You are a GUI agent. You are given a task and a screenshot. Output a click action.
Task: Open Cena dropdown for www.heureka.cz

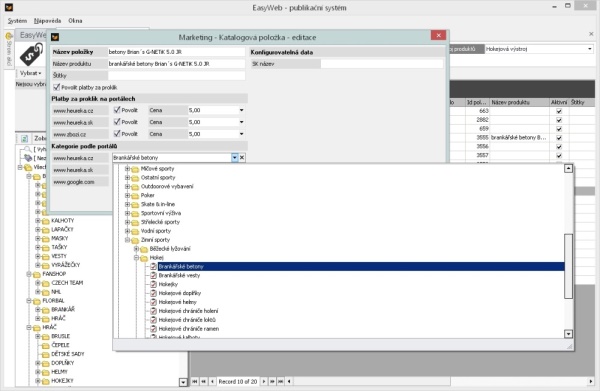tap(241, 110)
